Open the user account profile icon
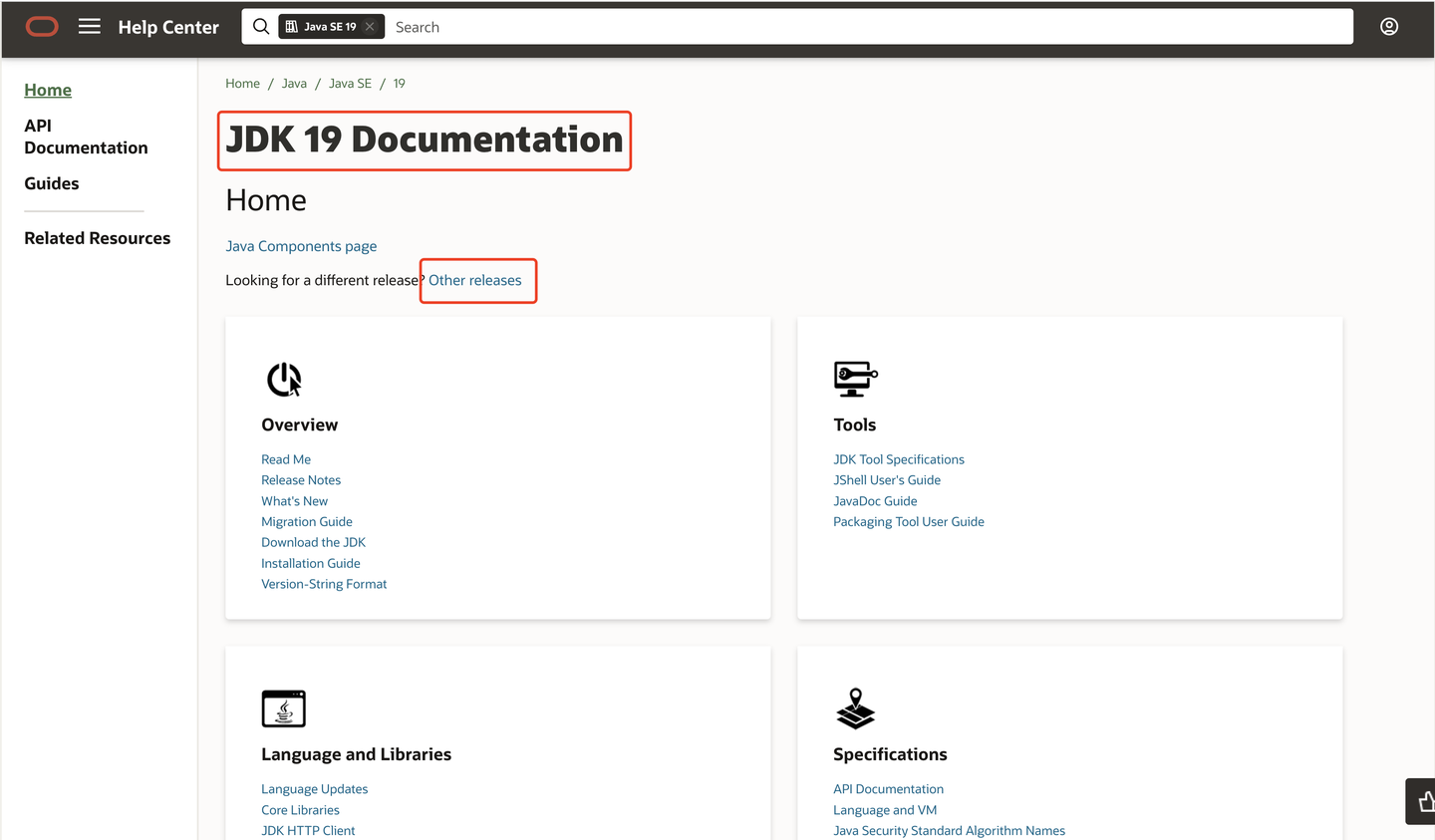Viewport: 1435px width, 840px height. [x=1389, y=27]
